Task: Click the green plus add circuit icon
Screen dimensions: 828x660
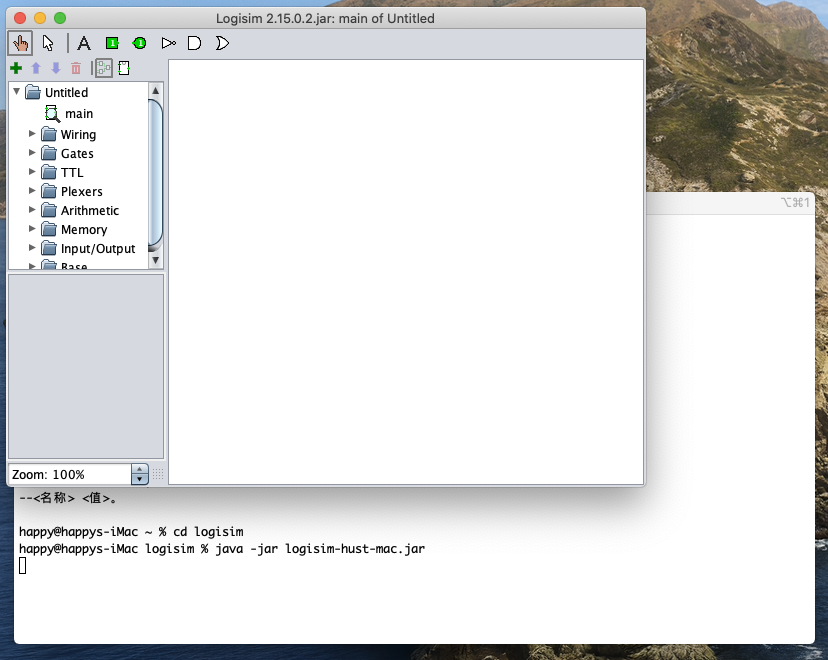Action: [16, 68]
